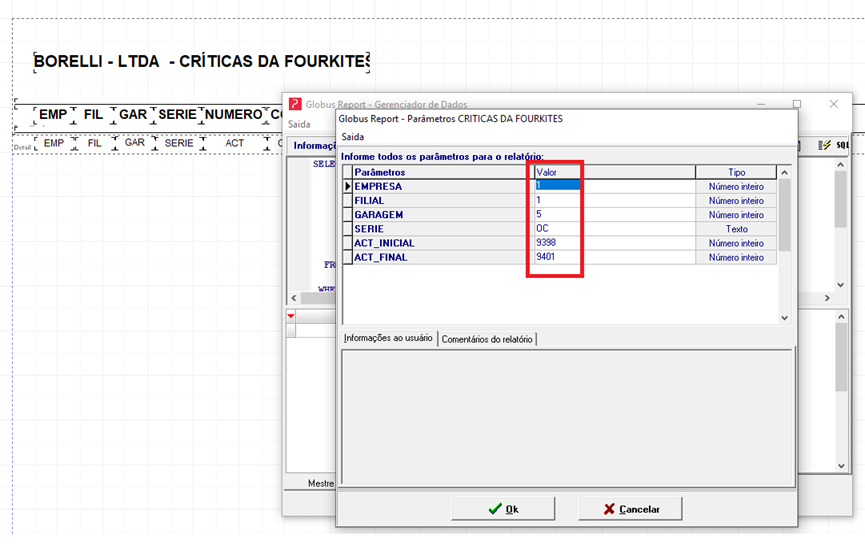865x552 pixels.
Task: Select EMP header label in report design
Action: [x=53, y=114]
